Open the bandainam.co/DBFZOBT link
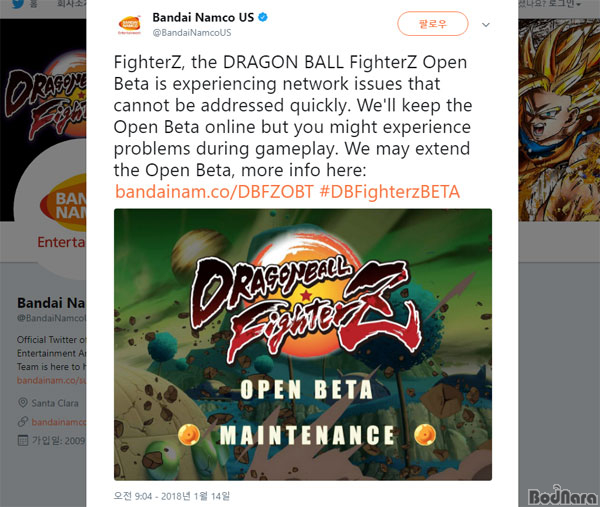The height and width of the screenshot is (507, 600). (x=214, y=192)
